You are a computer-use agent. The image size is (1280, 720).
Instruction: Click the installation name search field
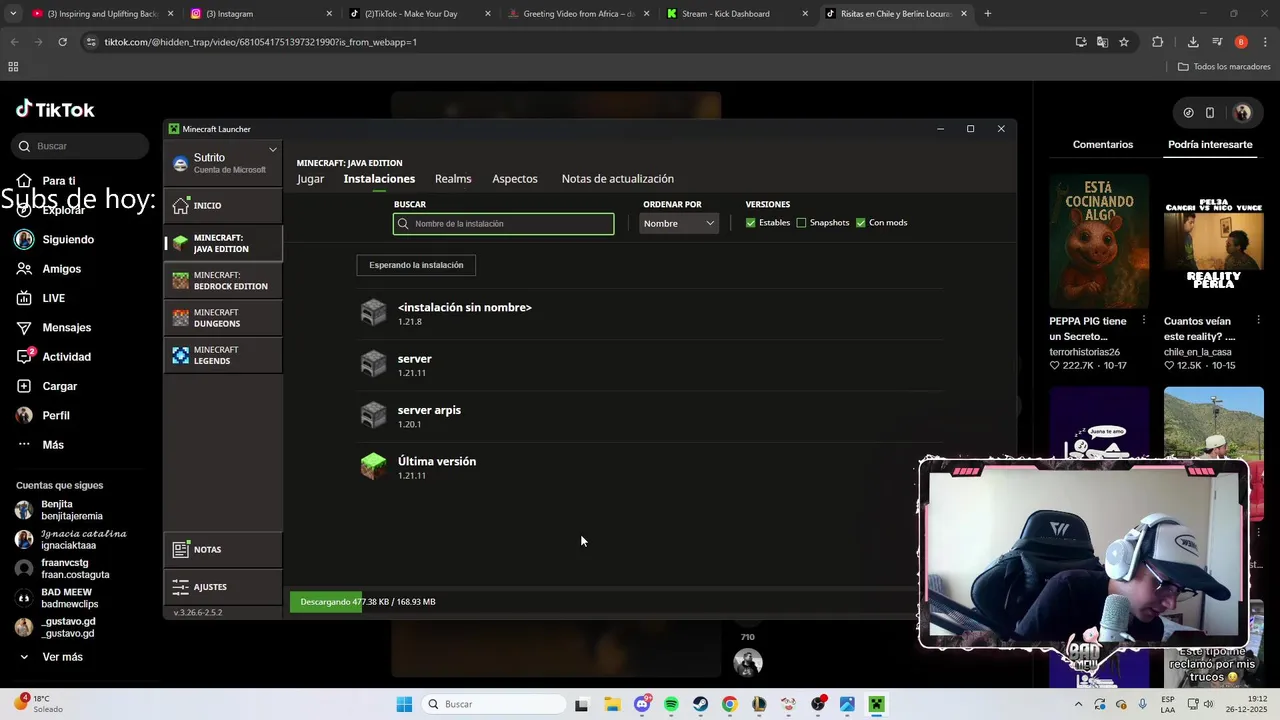point(503,224)
